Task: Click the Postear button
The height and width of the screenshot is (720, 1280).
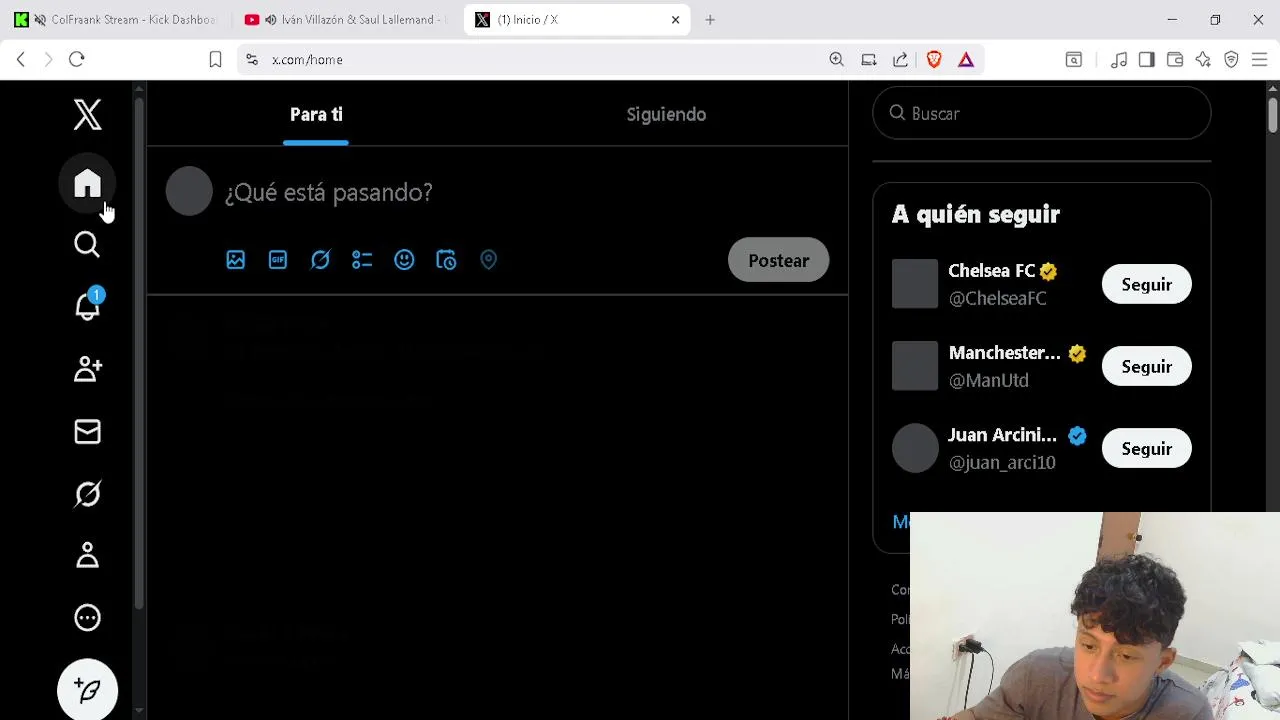Action: (778, 260)
